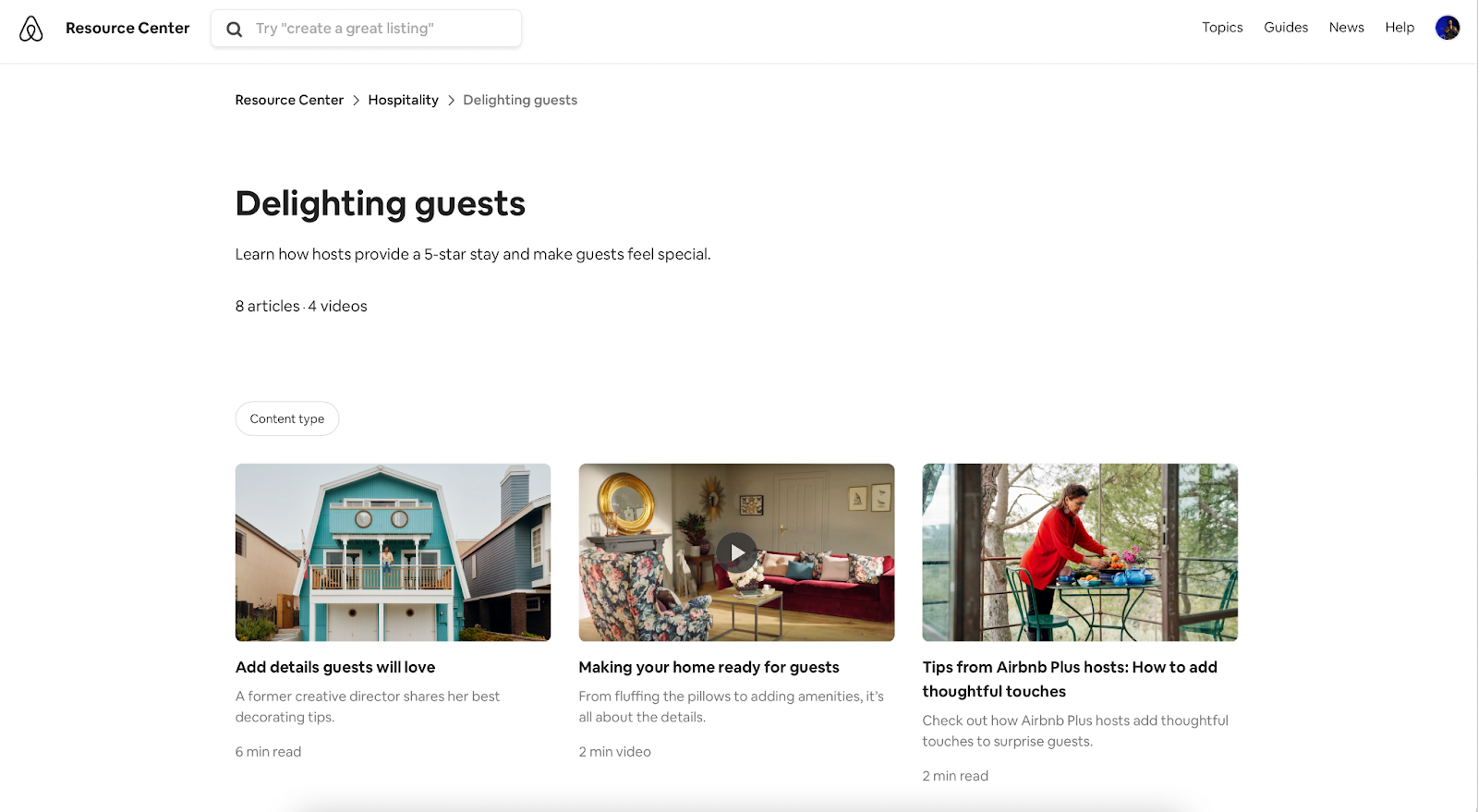Viewport: 1478px width, 812px height.
Task: Open the Guides menu
Action: 1285,28
